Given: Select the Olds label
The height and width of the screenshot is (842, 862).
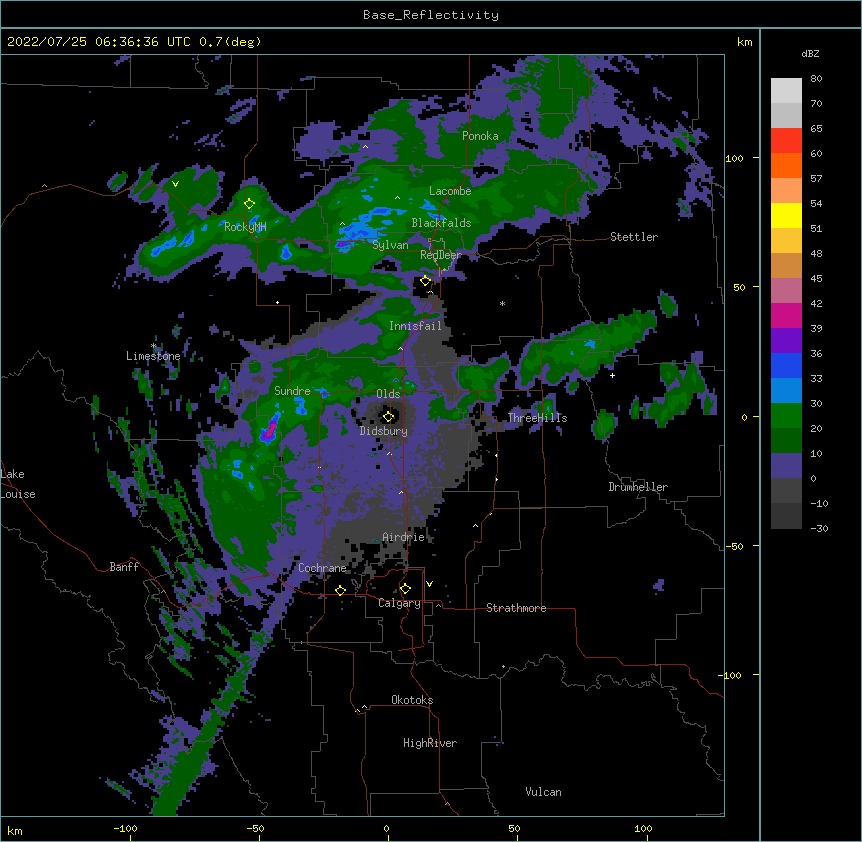Looking at the screenshot, I should (388, 394).
